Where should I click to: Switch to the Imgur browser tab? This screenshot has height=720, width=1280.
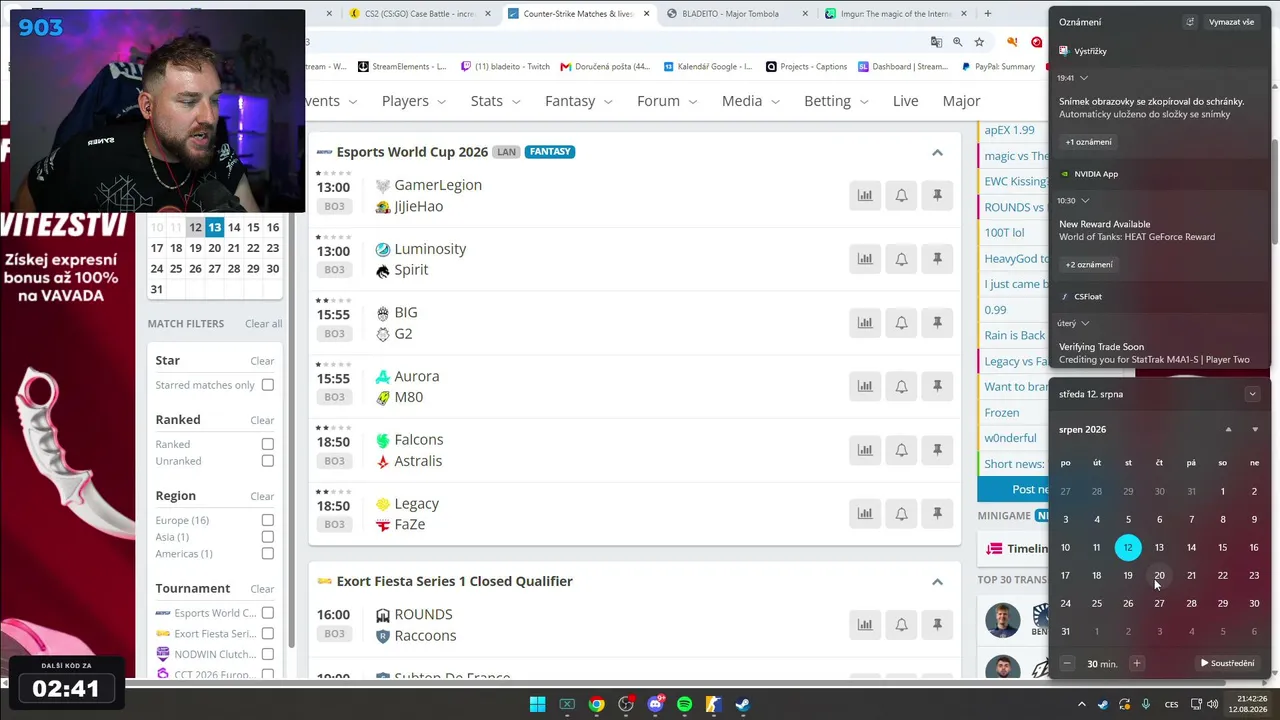pyautogui.click(x=895, y=14)
